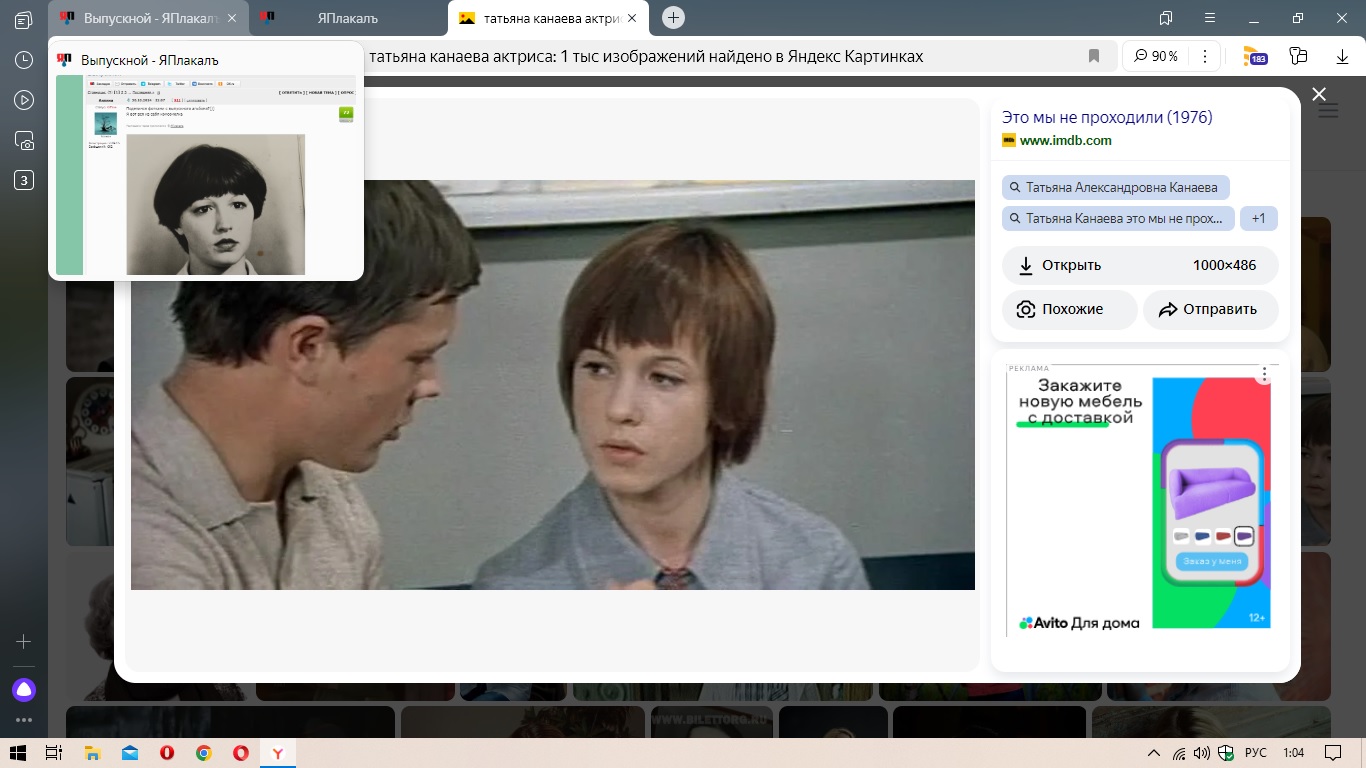Open the tab counter showing 3
This screenshot has width=1366, height=768.
click(x=24, y=181)
